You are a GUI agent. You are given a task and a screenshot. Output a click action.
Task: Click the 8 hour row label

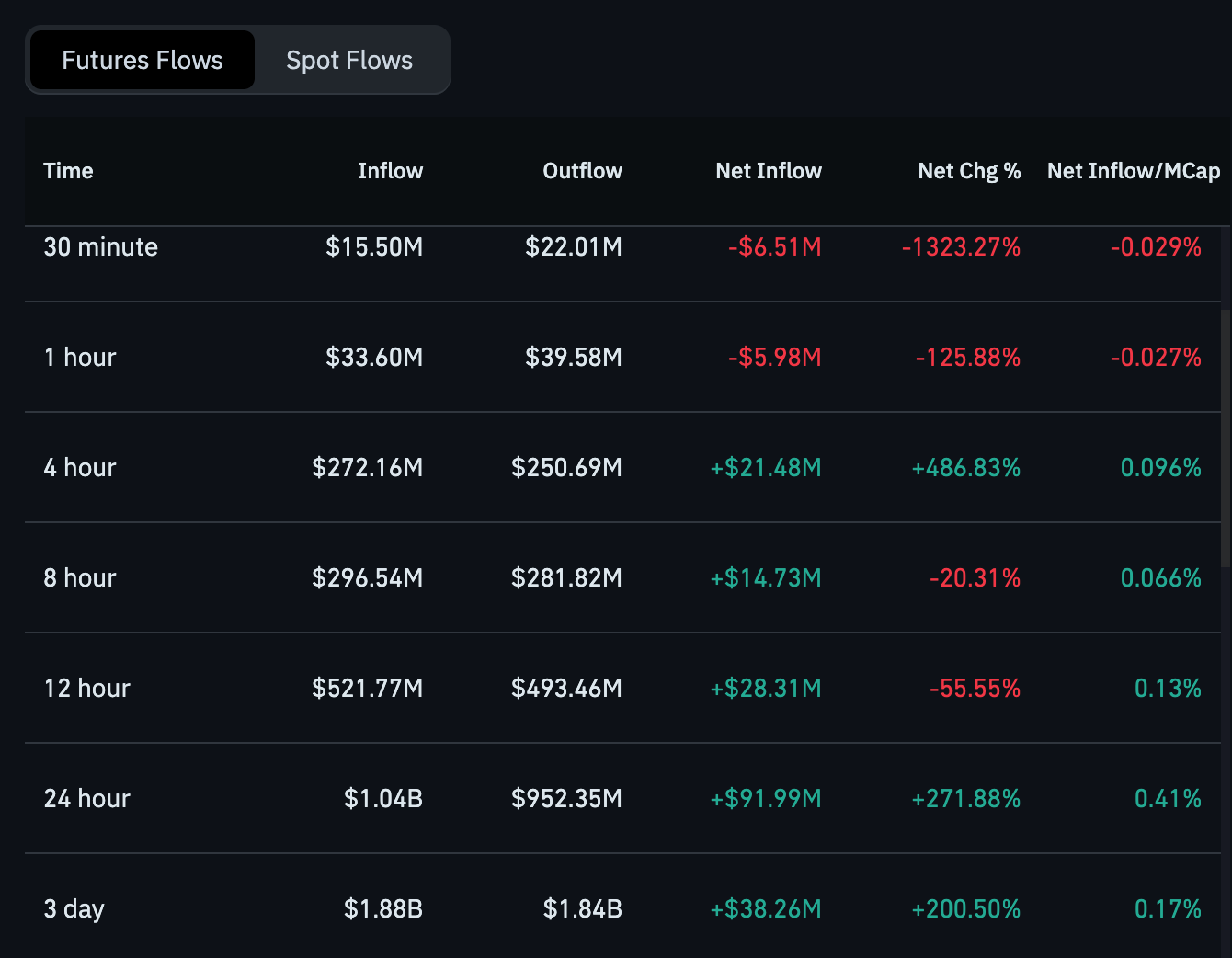[x=80, y=578]
